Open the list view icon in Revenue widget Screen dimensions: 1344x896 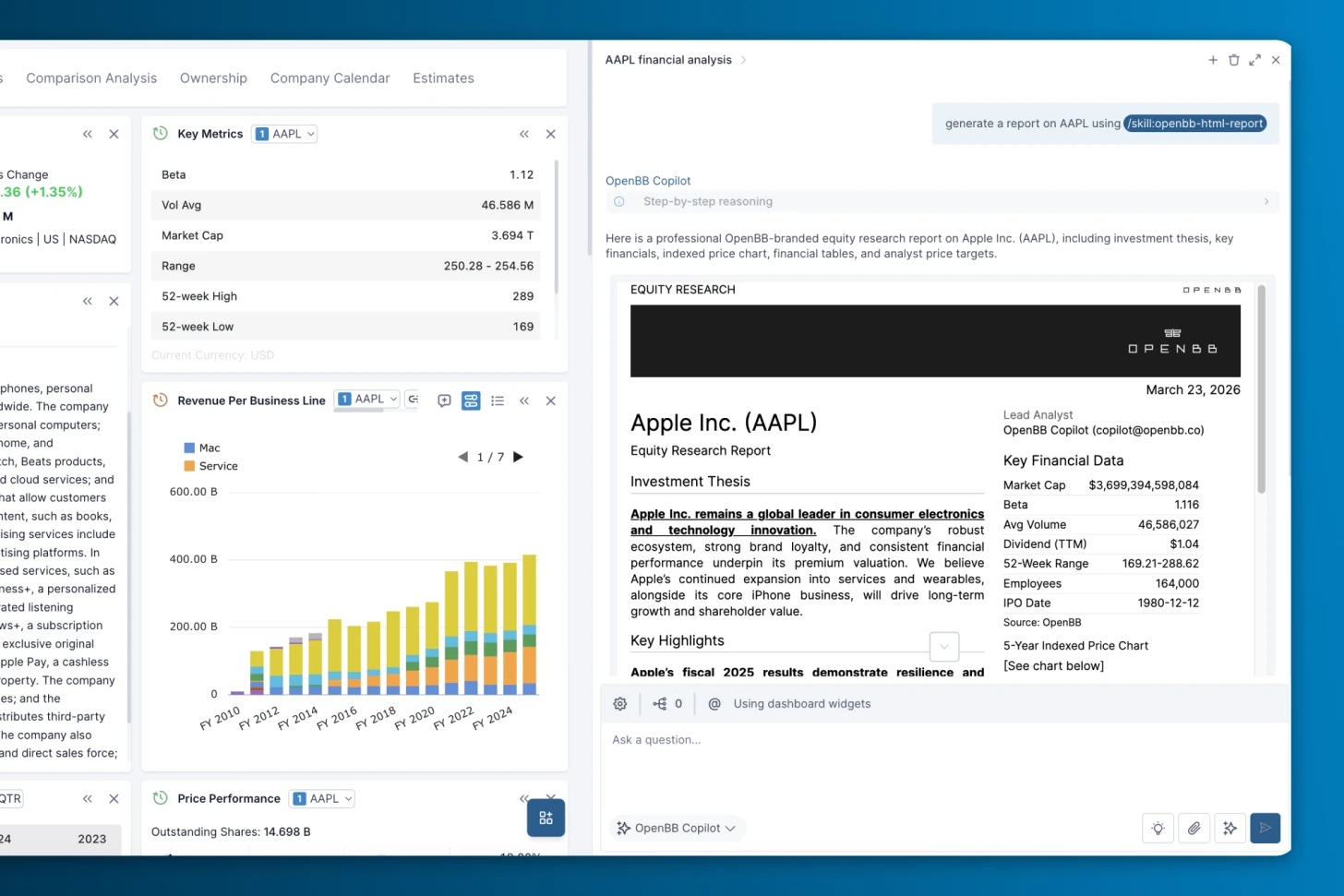pos(498,400)
